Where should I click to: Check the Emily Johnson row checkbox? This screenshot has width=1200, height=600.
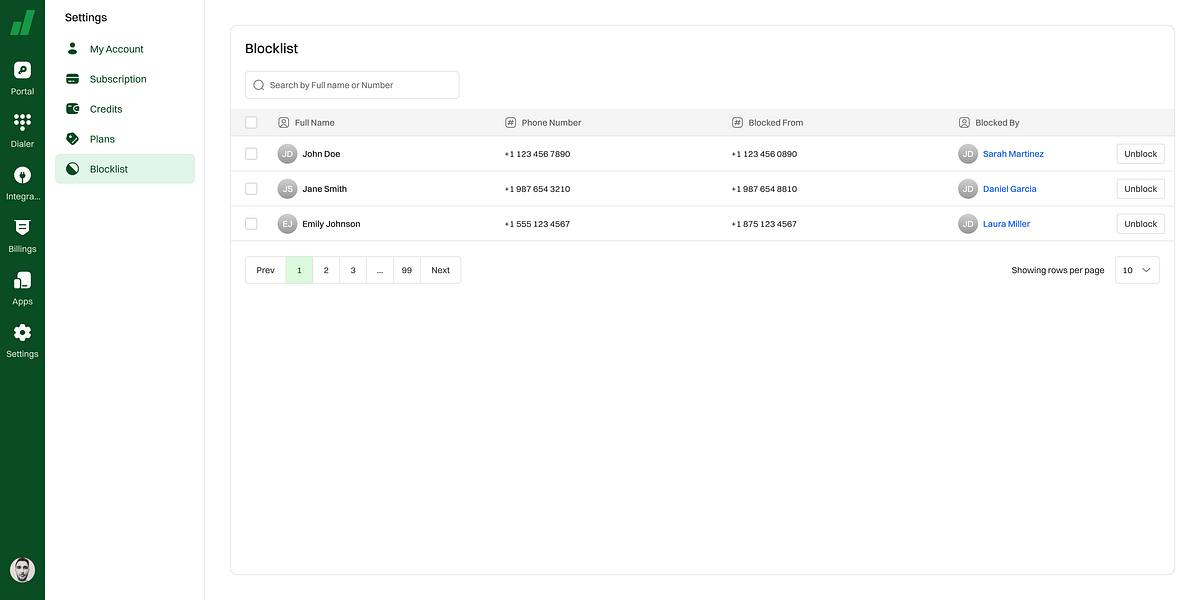point(251,224)
